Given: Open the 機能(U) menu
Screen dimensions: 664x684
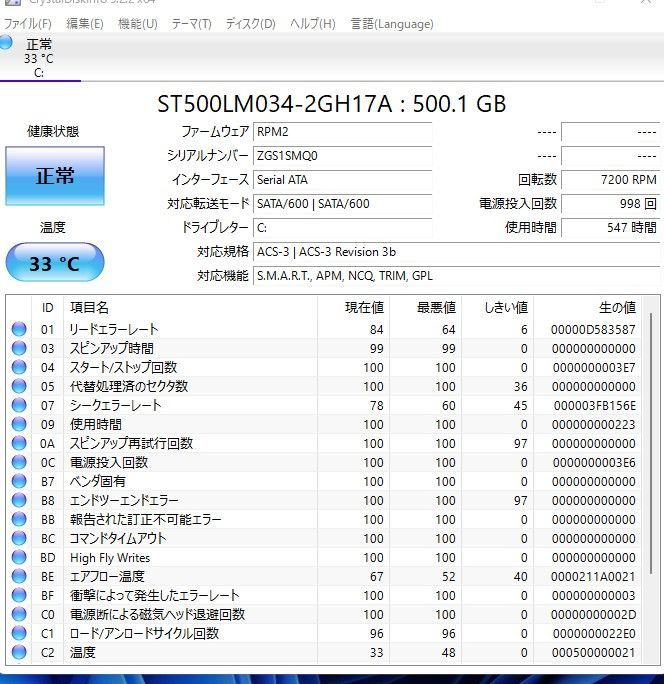Looking at the screenshot, I should pos(138,24).
